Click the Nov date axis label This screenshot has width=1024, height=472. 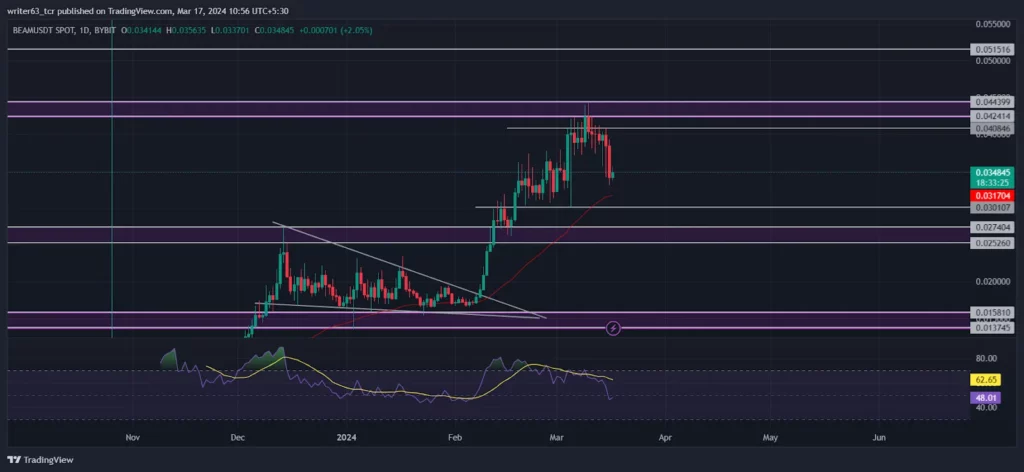coord(133,437)
